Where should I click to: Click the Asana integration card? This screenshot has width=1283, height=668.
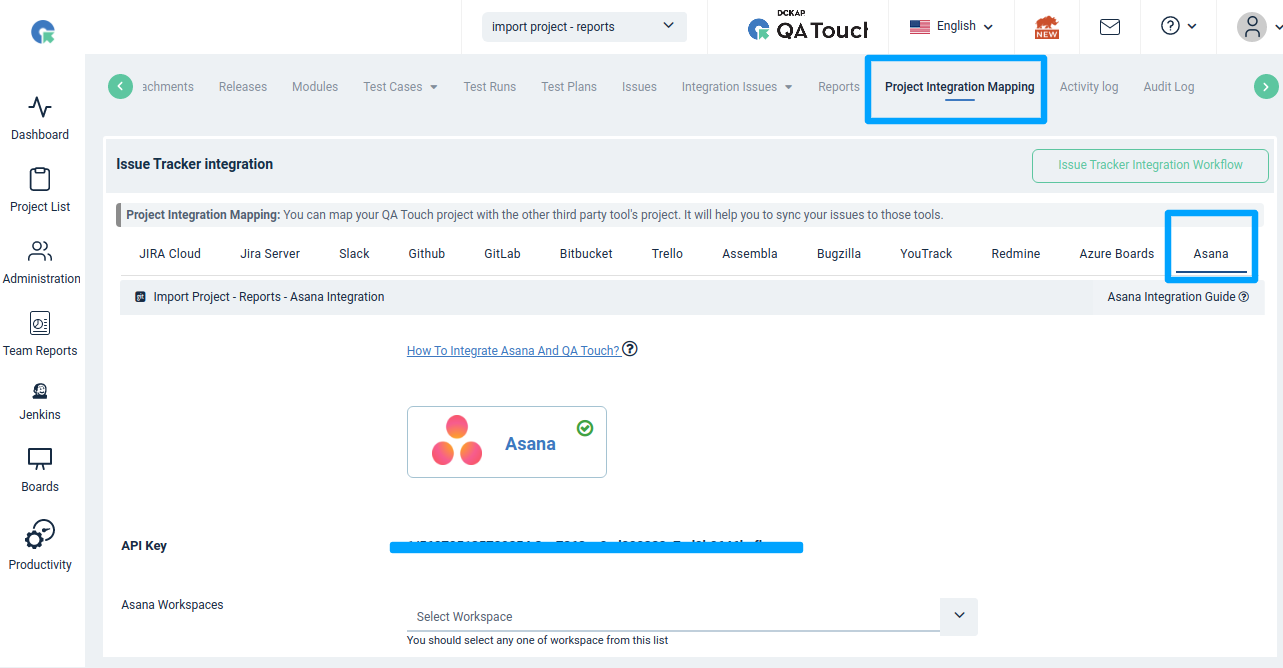[507, 442]
